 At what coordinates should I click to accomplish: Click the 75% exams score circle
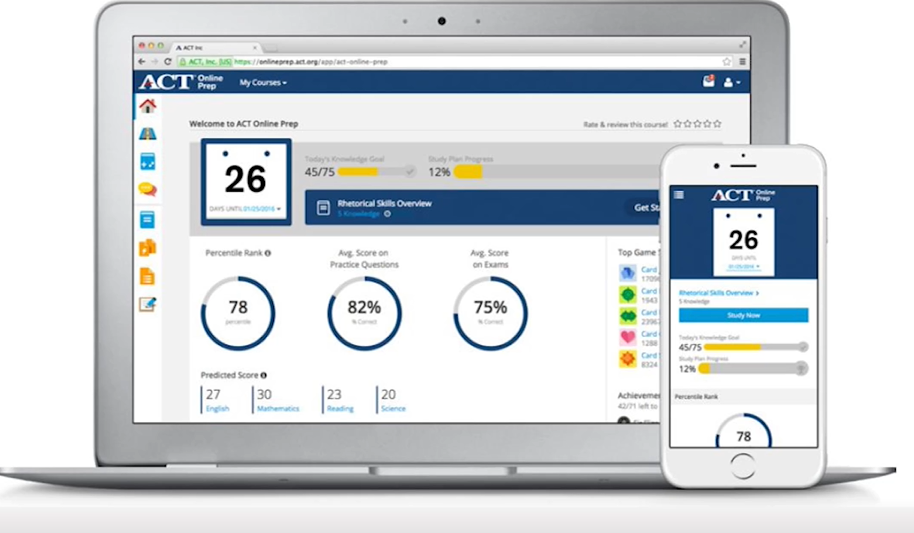490,313
